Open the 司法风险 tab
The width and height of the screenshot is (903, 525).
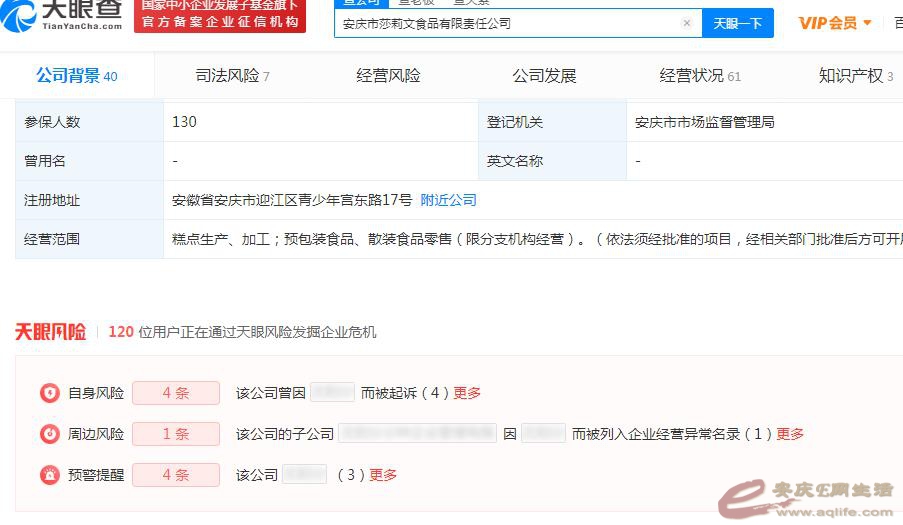tap(232, 76)
